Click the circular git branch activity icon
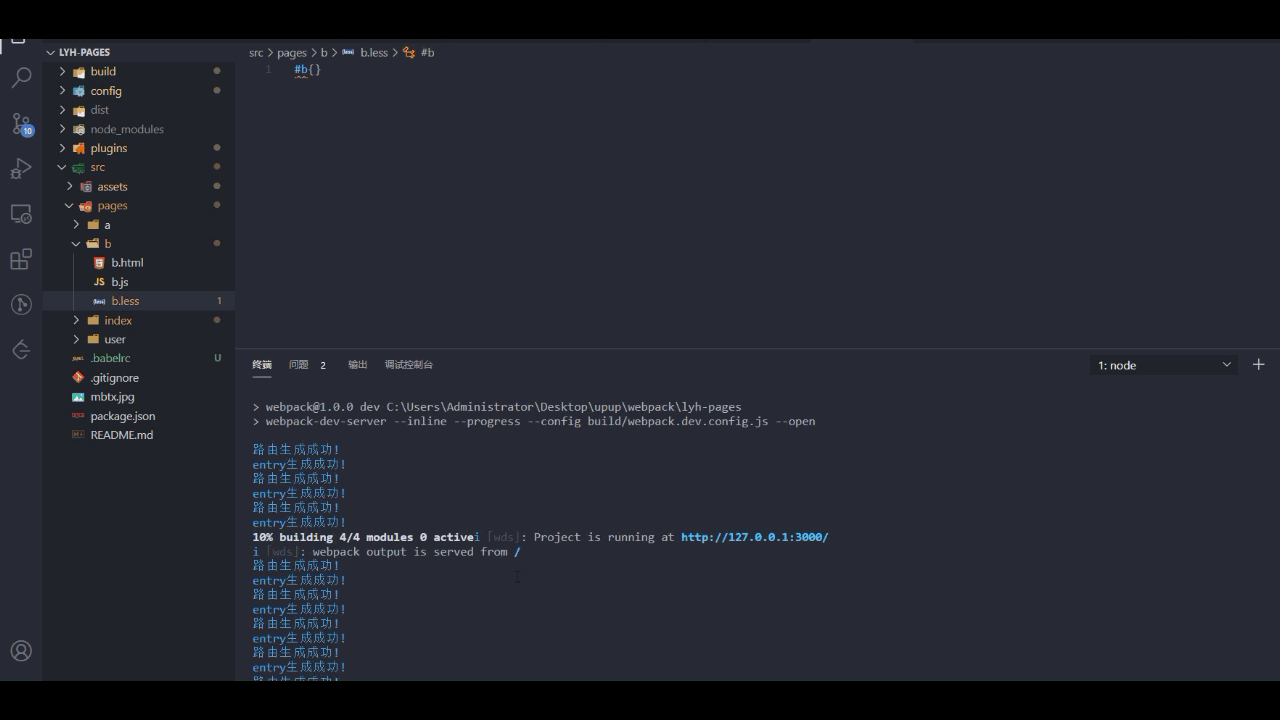 point(21,304)
